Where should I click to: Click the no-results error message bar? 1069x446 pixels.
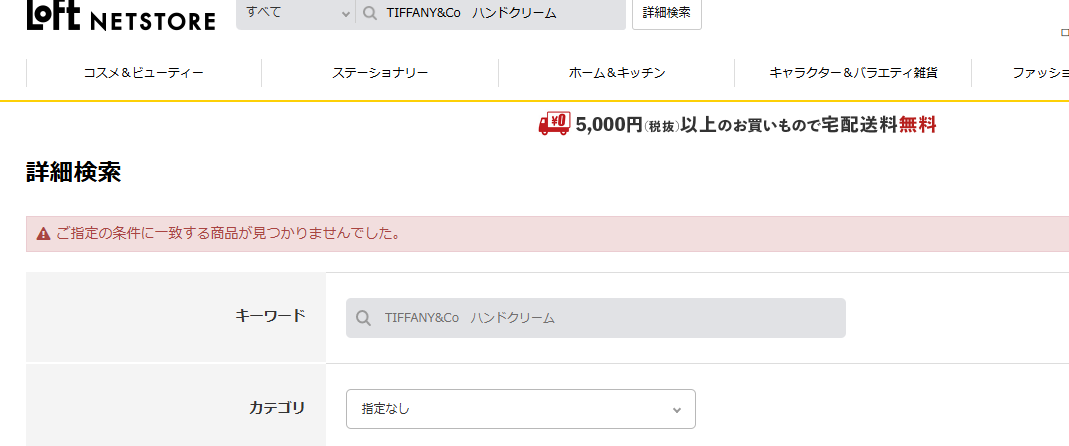pyautogui.click(x=547, y=234)
